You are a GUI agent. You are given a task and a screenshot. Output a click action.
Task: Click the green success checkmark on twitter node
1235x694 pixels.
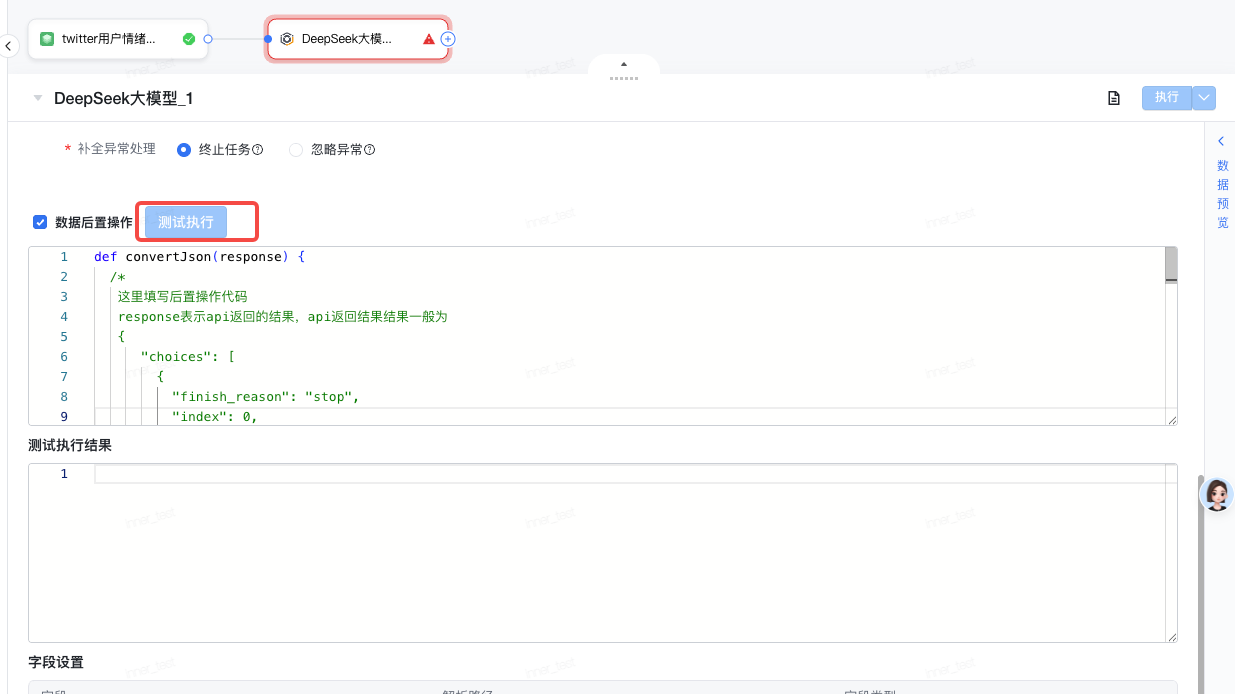click(x=189, y=39)
